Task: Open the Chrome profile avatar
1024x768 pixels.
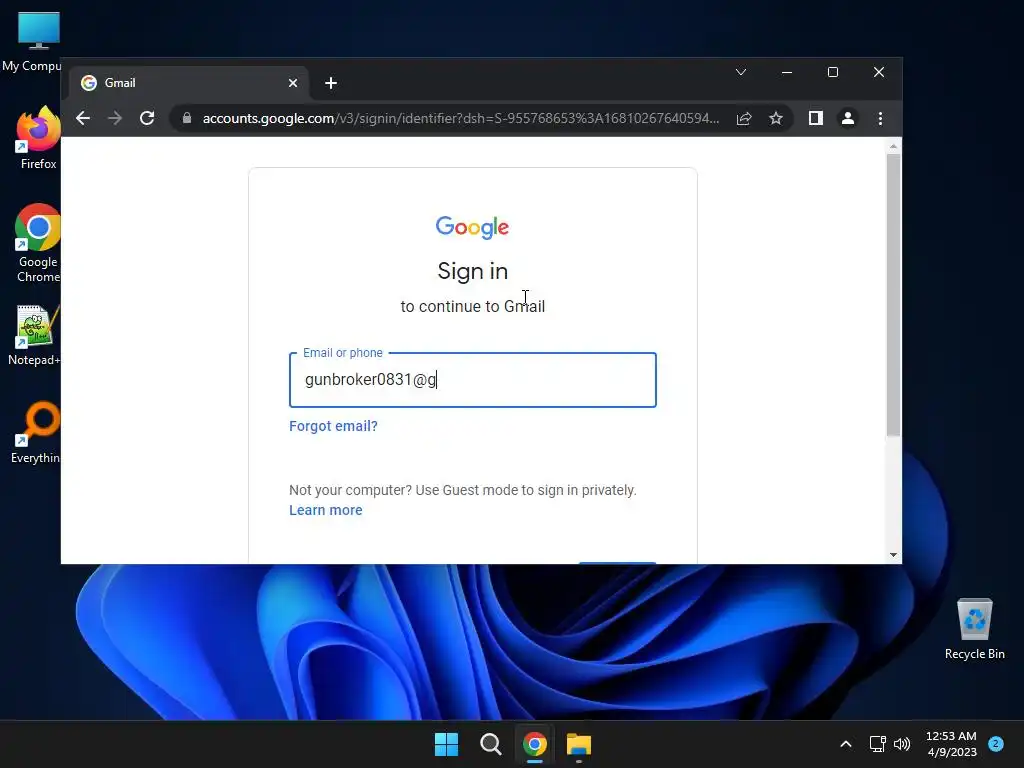Action: 848,118
